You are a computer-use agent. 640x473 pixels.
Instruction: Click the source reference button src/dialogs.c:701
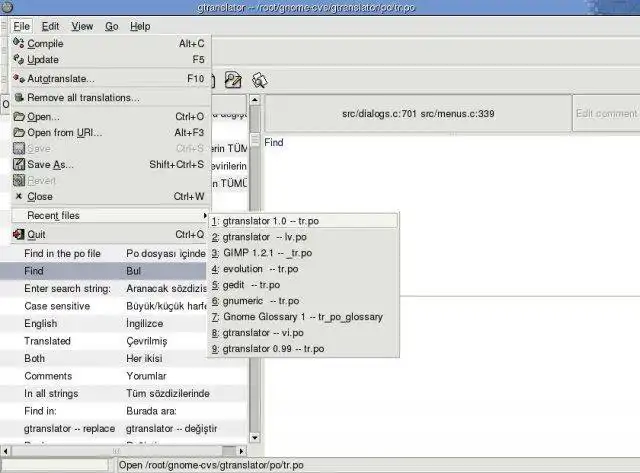coord(418,113)
